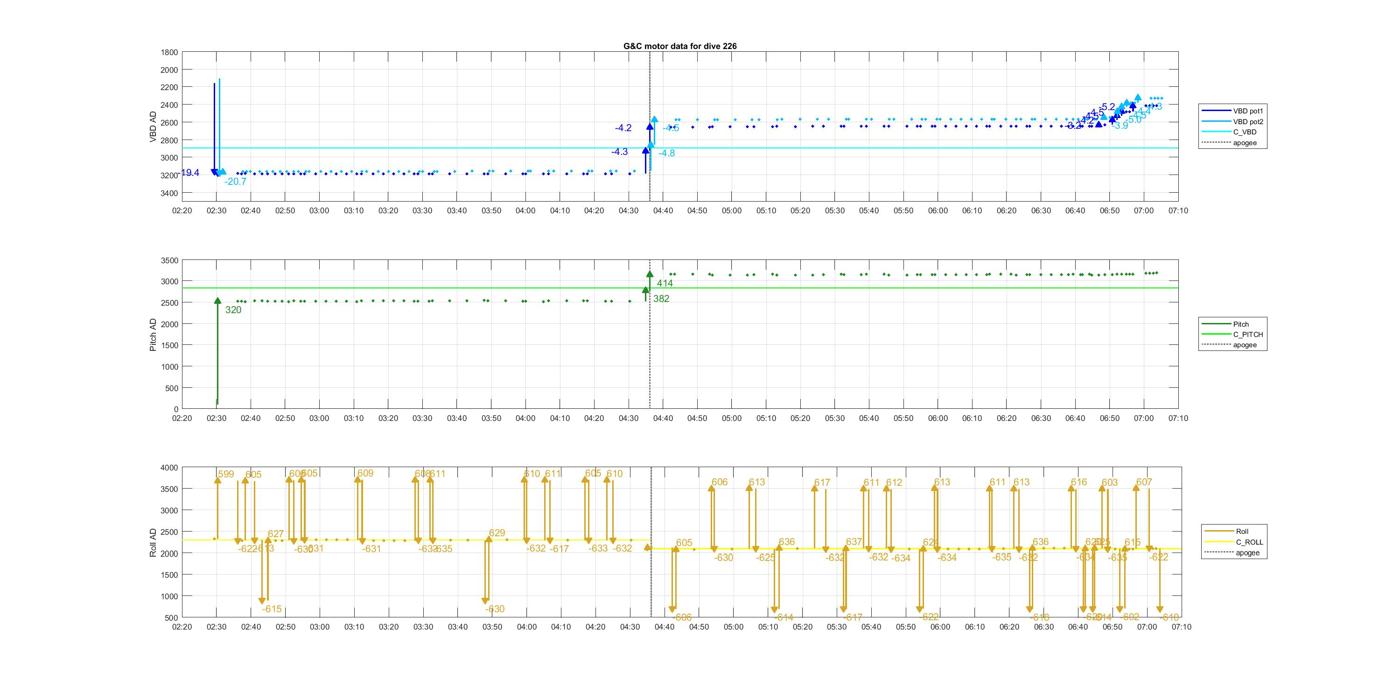Click the "03:00" x-axis tick under the Roll plot
Screen dimensions: 1400x693
[319, 627]
